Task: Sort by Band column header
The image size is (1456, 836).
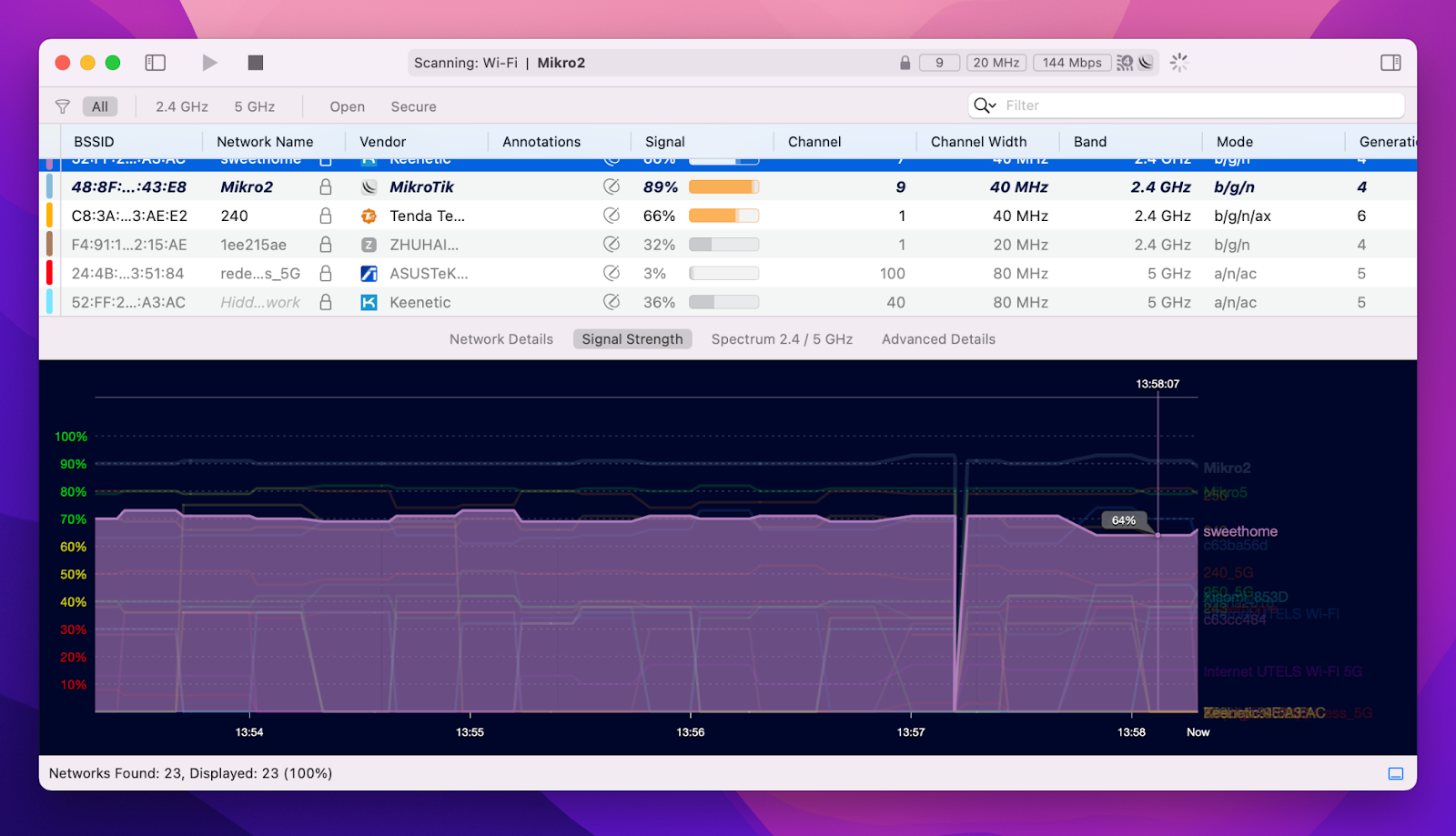Action: tap(1090, 142)
